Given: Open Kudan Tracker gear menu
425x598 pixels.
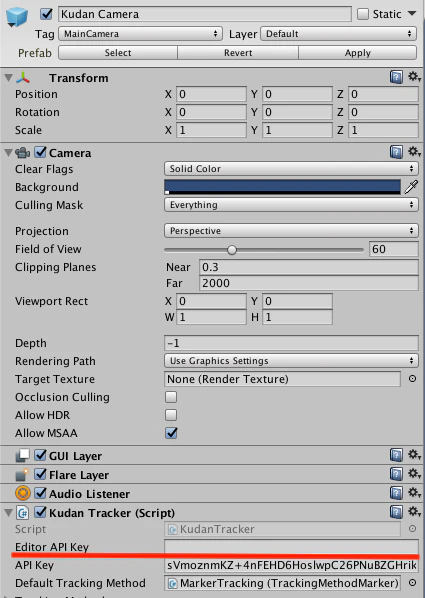Looking at the screenshot, I should tap(414, 511).
